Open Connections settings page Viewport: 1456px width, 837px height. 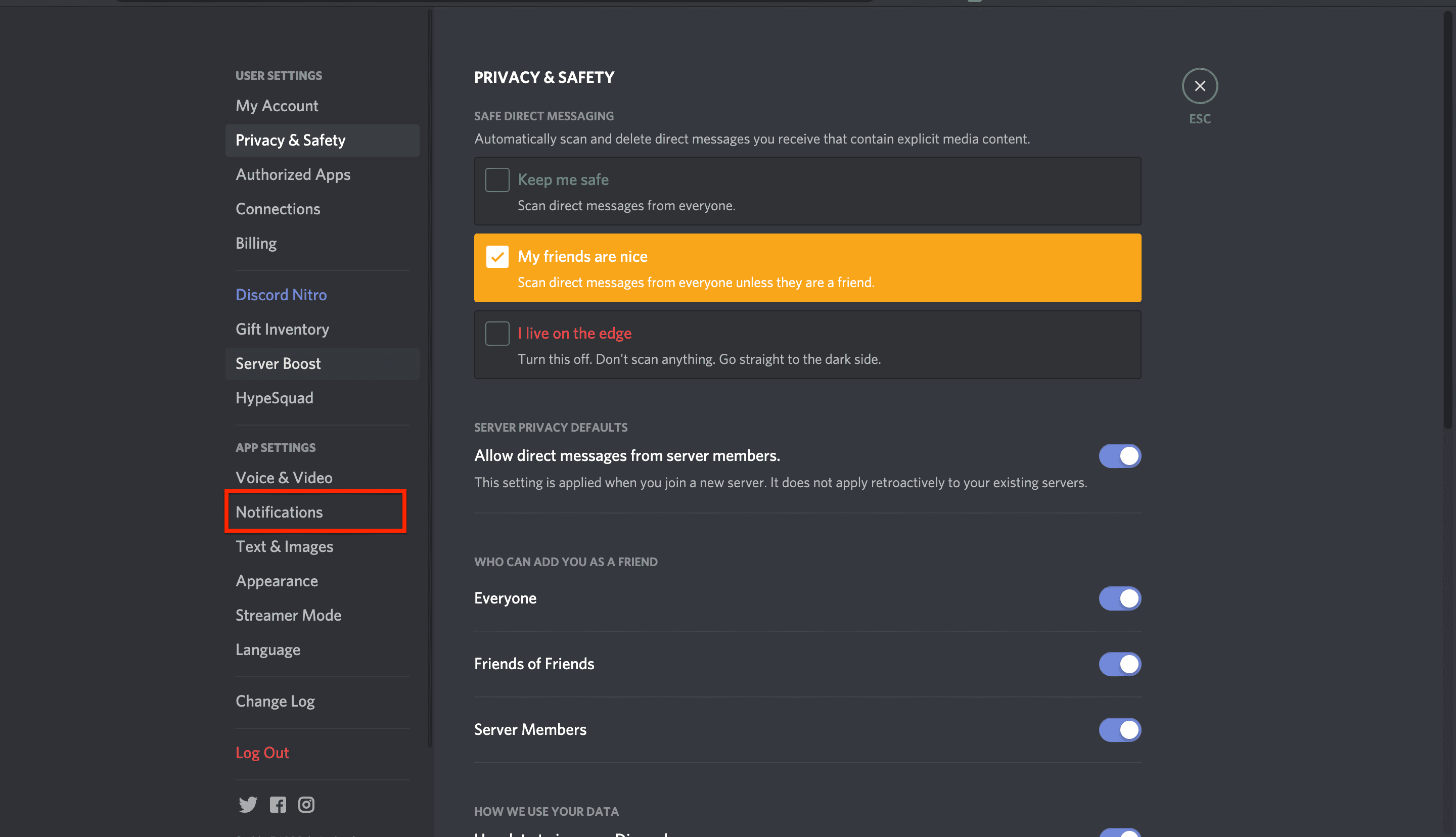click(278, 208)
